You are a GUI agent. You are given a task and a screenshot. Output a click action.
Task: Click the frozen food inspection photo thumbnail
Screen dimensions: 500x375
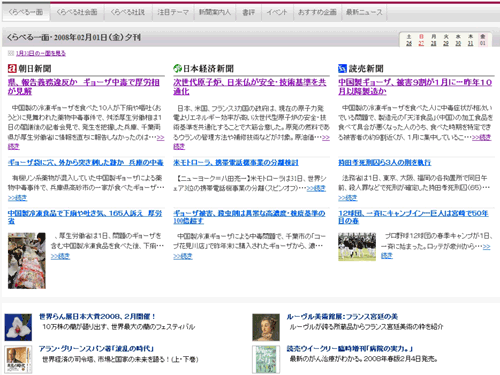point(27,260)
